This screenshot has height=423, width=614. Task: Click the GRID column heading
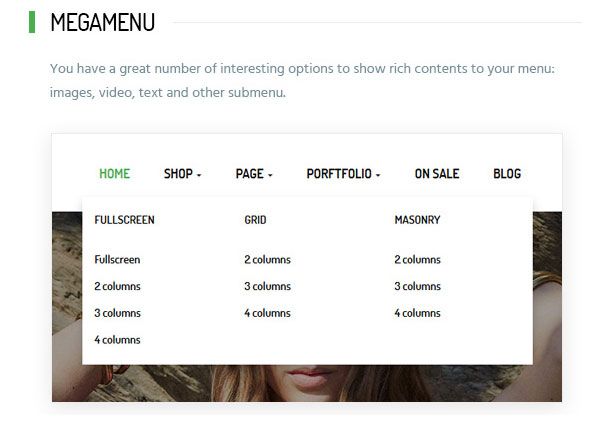255,220
